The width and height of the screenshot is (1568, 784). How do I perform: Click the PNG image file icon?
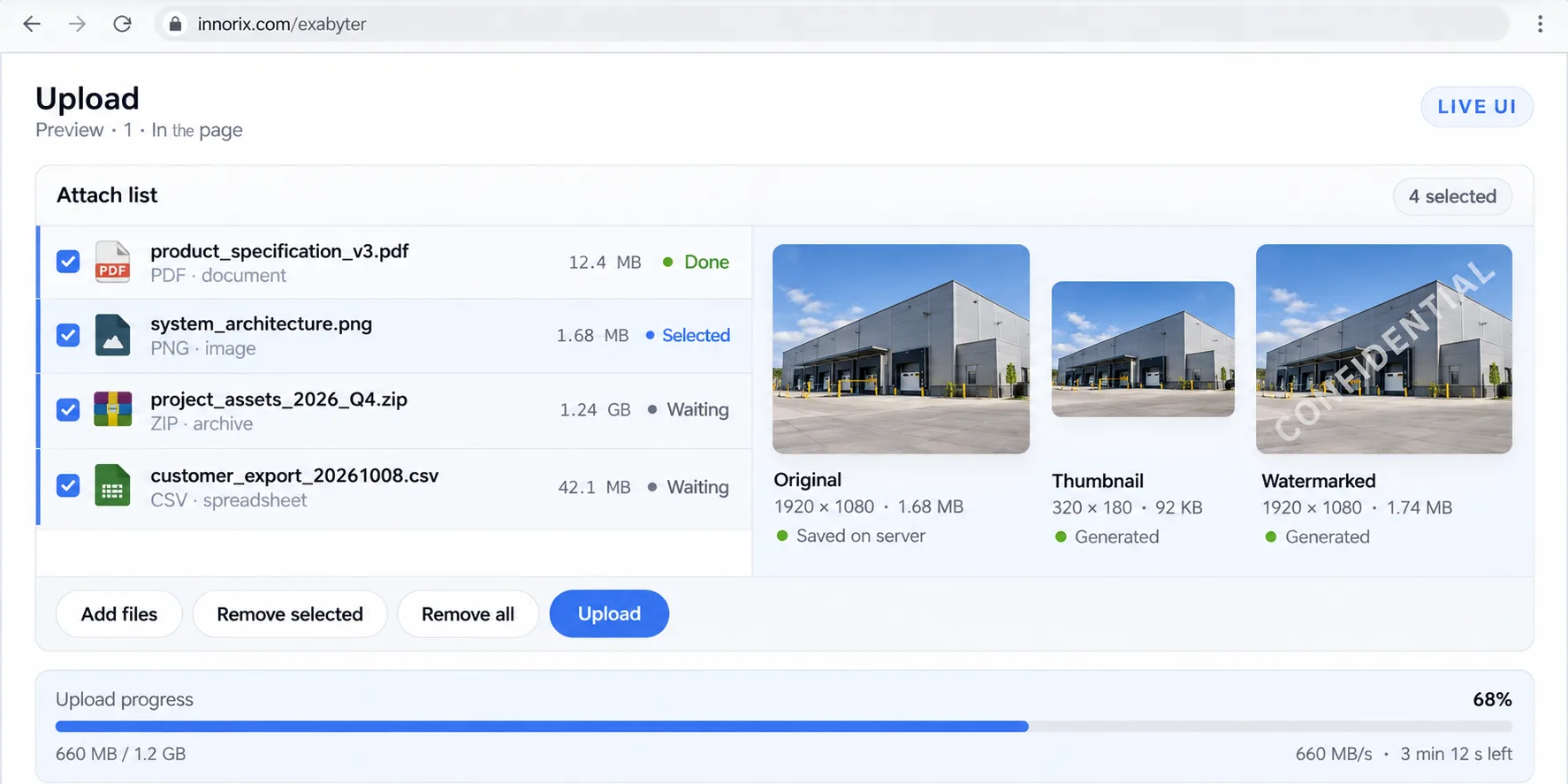point(112,335)
